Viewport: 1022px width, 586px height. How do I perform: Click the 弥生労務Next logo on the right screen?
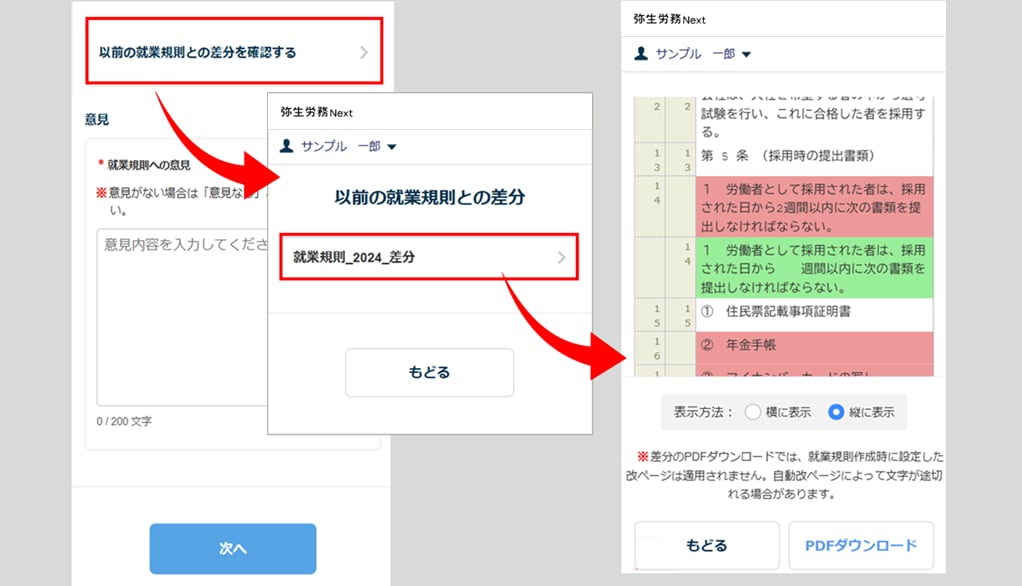pos(669,19)
